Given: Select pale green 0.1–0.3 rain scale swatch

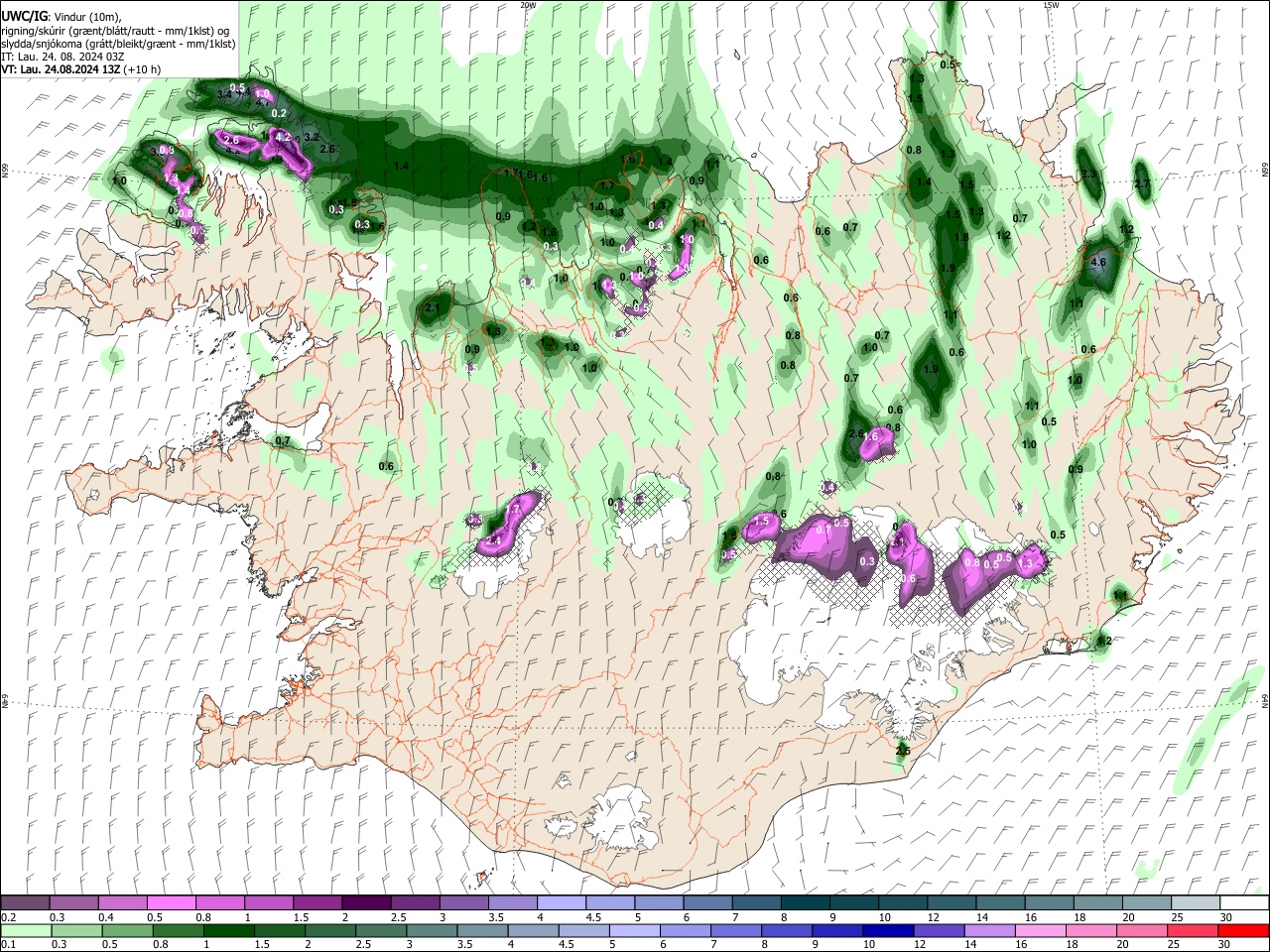Looking at the screenshot, I should 25,930.
